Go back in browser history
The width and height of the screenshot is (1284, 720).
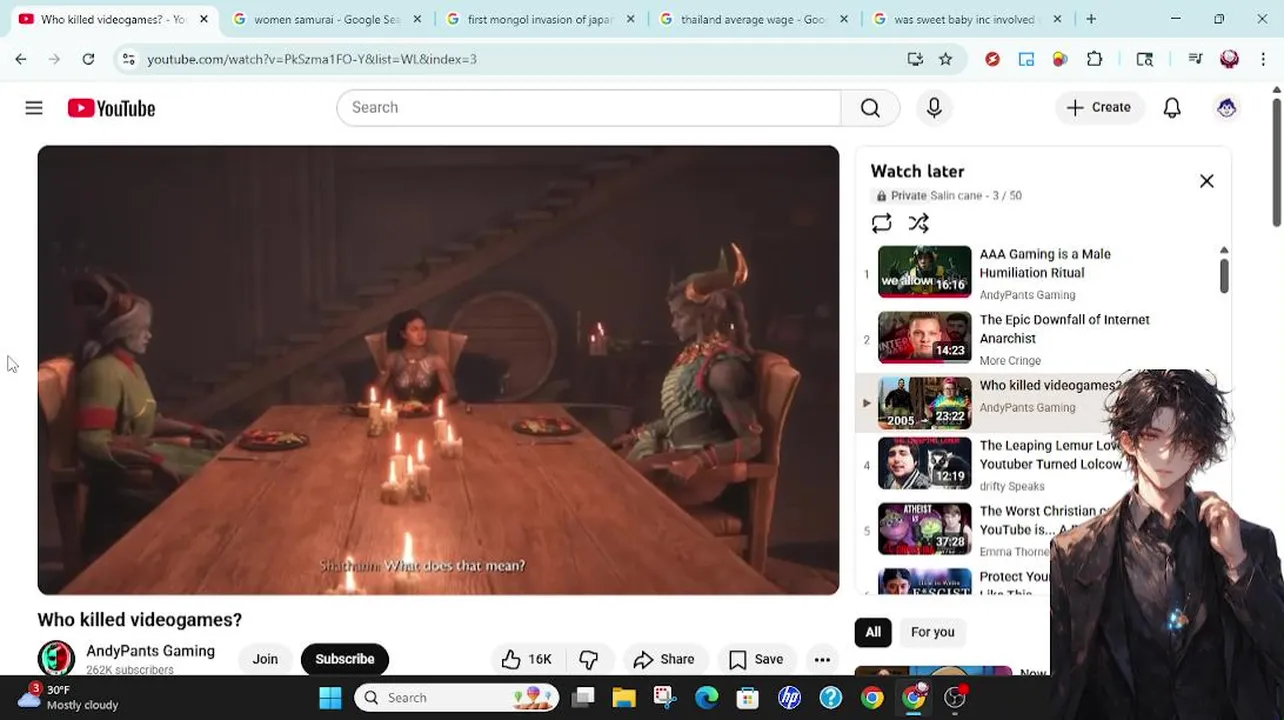click(21, 59)
